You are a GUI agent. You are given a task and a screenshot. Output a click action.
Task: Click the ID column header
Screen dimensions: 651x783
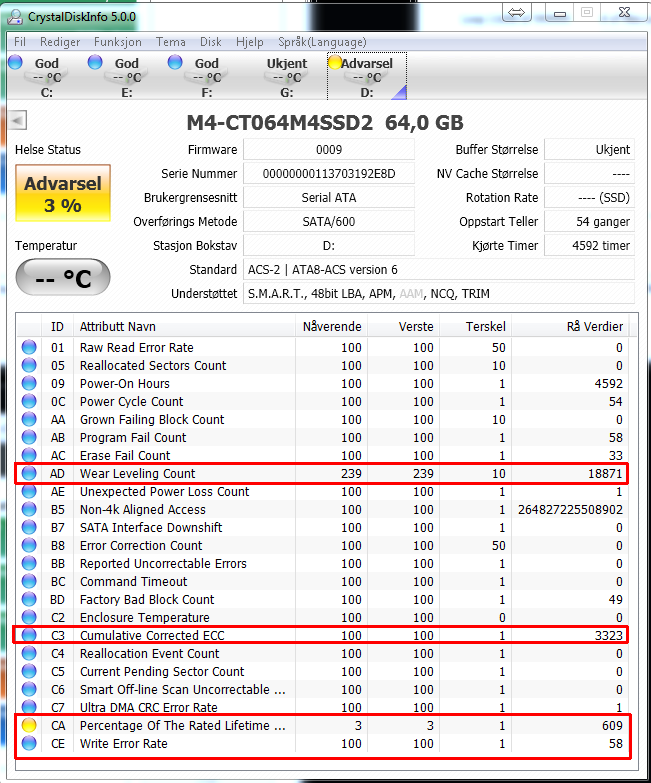pos(57,327)
